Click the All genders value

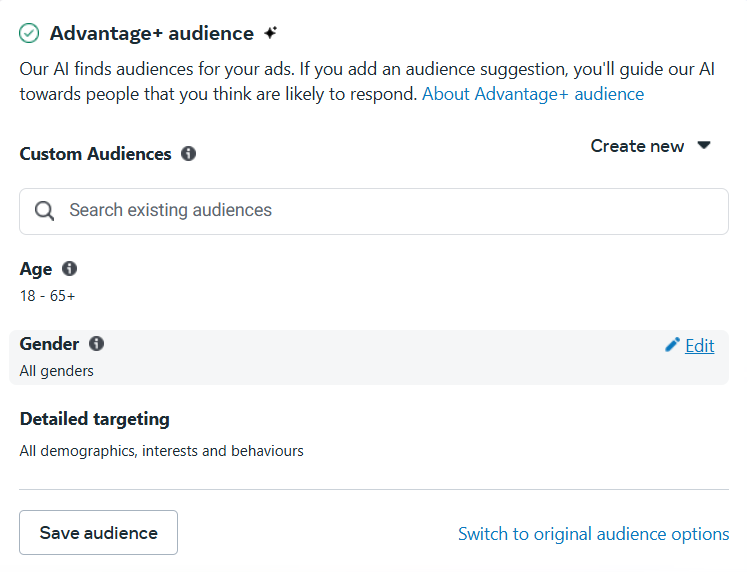click(x=56, y=371)
